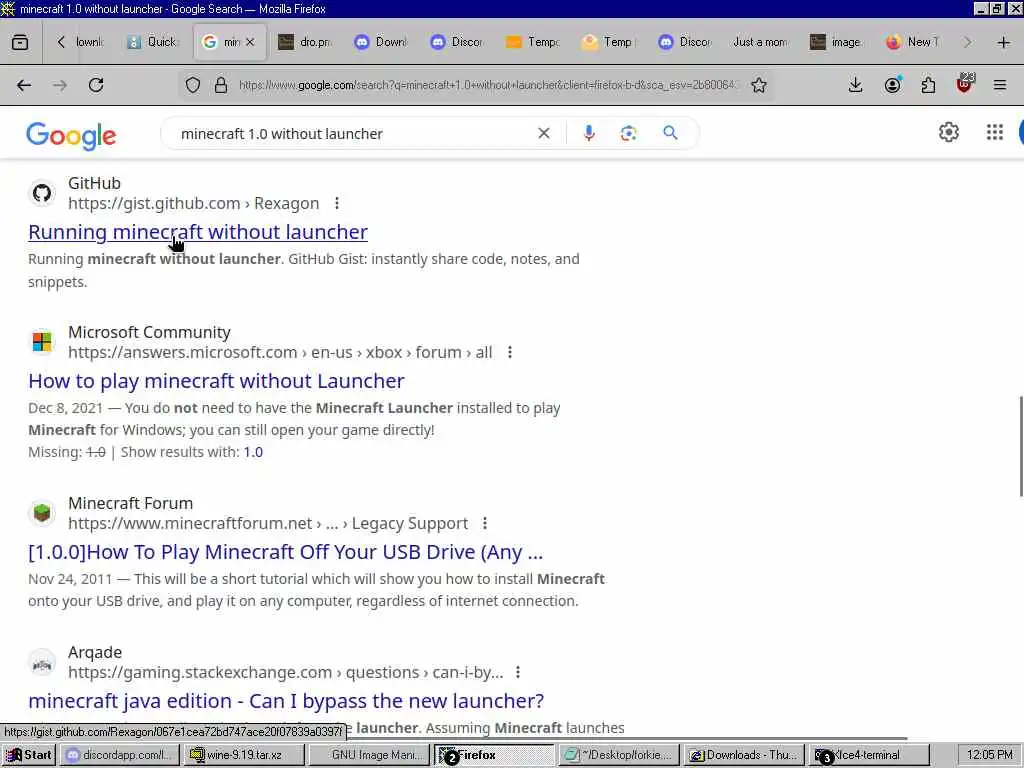Show results with 1.0 link
The height and width of the screenshot is (768, 1024).
[x=253, y=452]
